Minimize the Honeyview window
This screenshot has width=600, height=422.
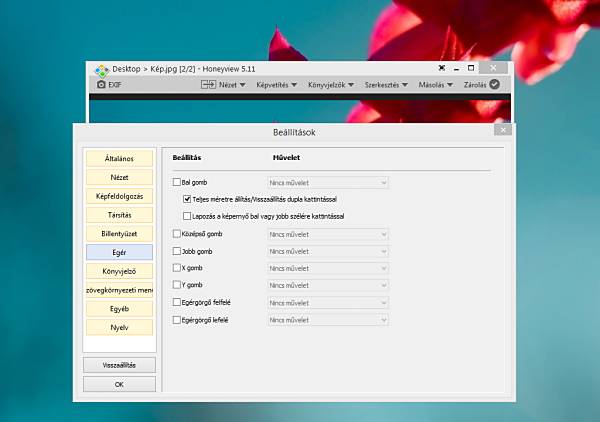coord(456,69)
